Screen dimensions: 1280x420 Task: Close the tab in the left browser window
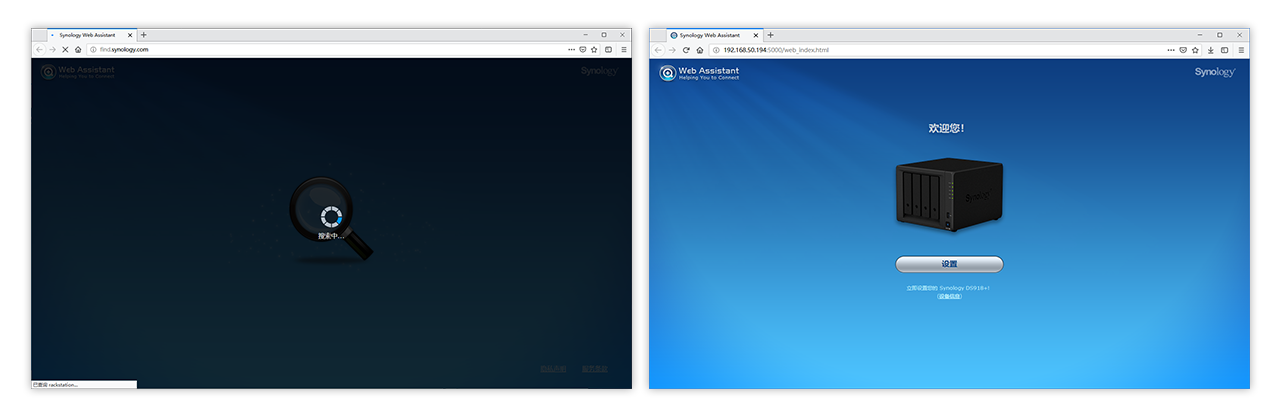pos(130,35)
